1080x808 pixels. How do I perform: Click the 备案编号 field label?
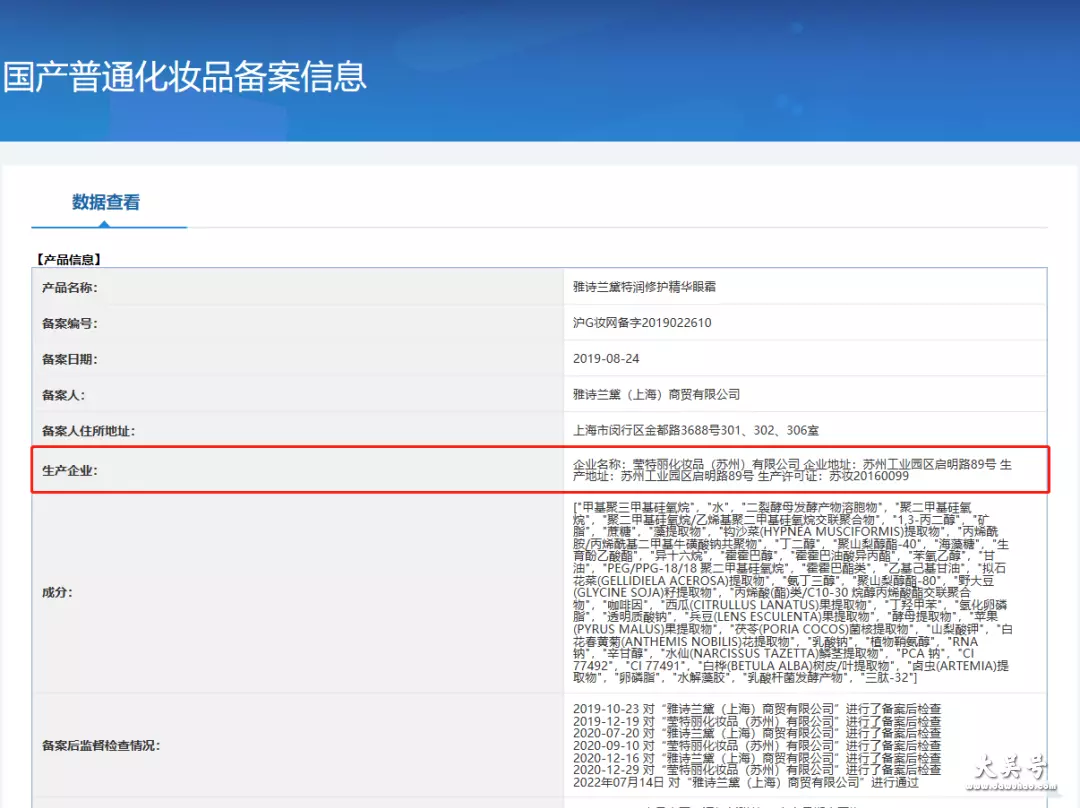70,323
